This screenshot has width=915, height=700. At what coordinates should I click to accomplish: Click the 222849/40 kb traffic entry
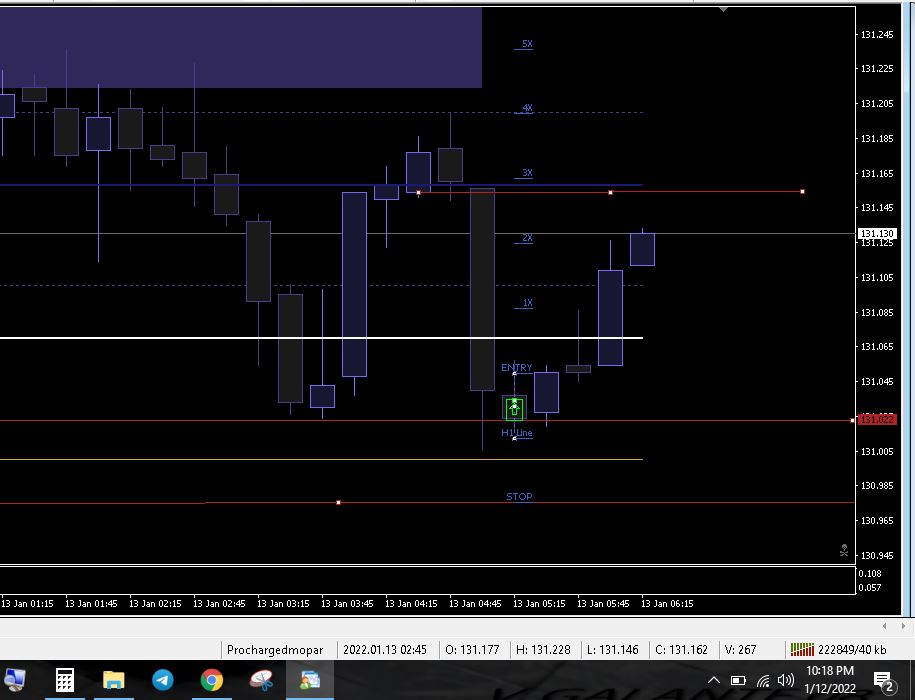(x=852, y=649)
